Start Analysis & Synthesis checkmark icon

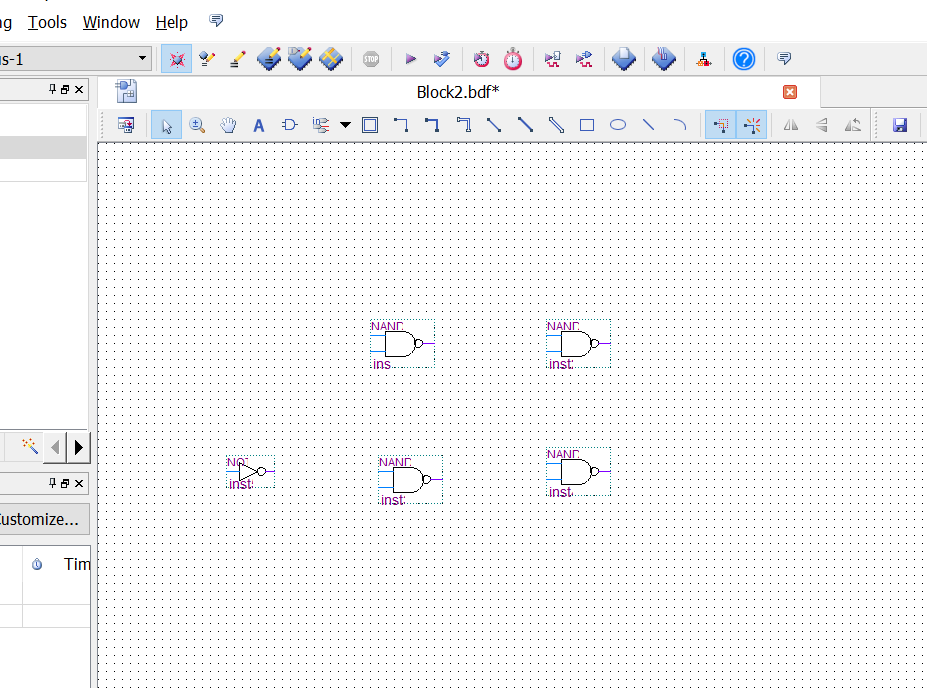441,59
